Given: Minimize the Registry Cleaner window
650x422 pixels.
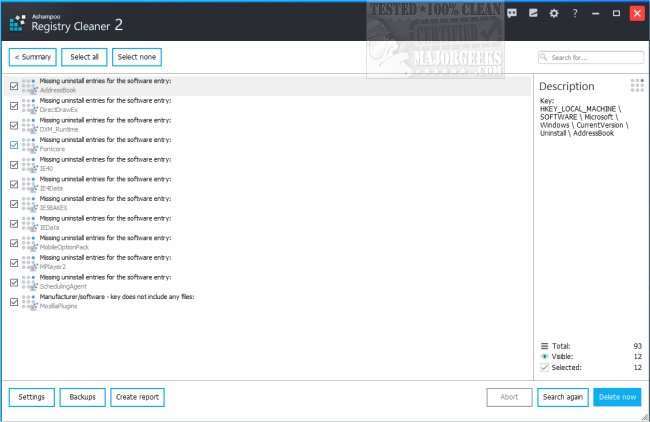Looking at the screenshot, I should [596, 13].
